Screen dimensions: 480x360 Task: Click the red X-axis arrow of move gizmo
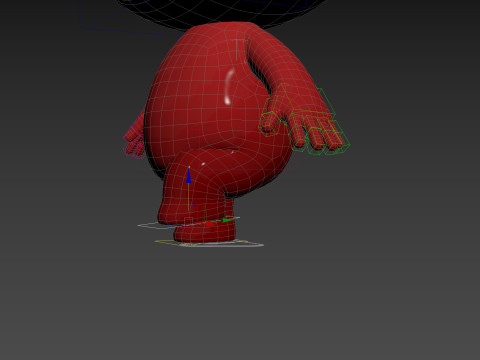coord(210,224)
